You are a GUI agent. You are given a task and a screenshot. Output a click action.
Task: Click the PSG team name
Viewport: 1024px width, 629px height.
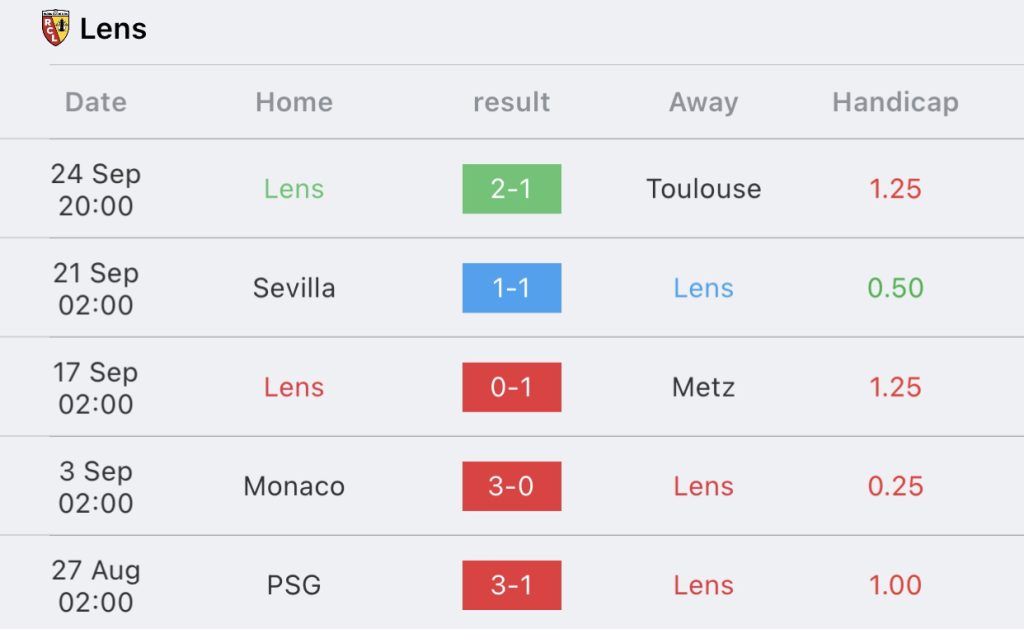coord(294,585)
